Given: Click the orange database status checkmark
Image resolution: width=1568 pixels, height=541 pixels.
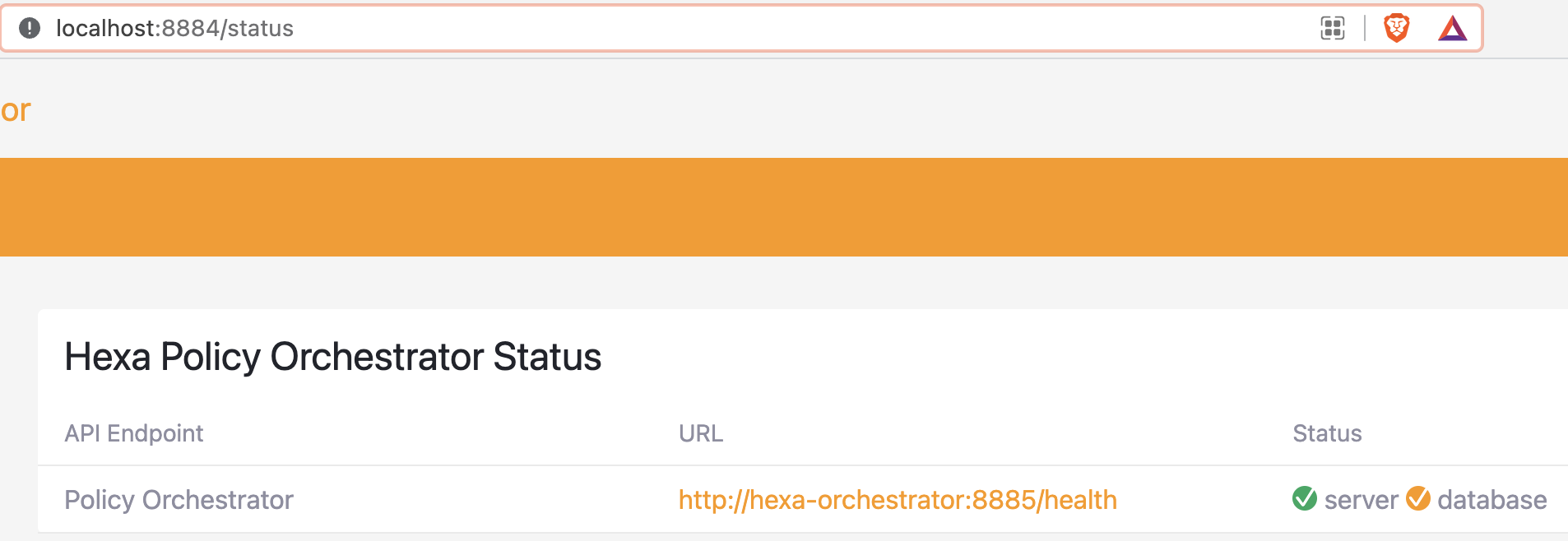Looking at the screenshot, I should pyautogui.click(x=1417, y=498).
